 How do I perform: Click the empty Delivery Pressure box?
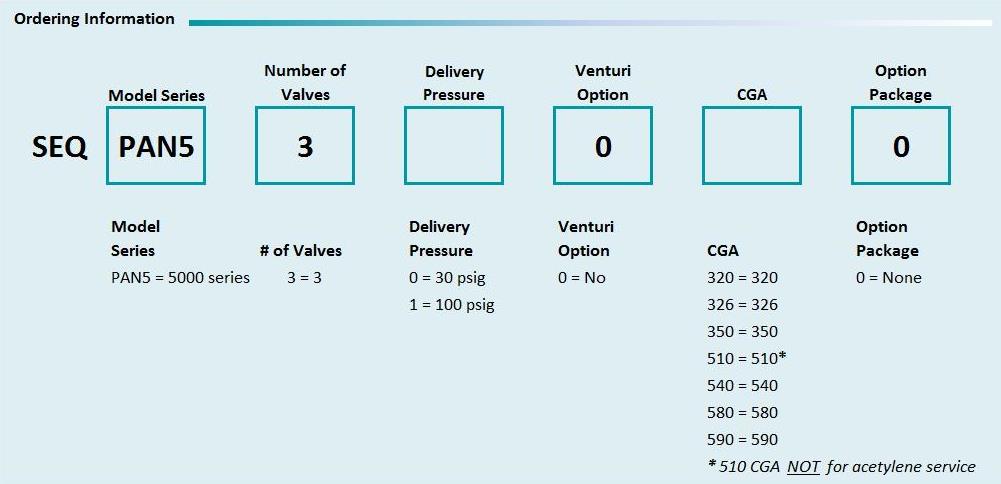[453, 146]
